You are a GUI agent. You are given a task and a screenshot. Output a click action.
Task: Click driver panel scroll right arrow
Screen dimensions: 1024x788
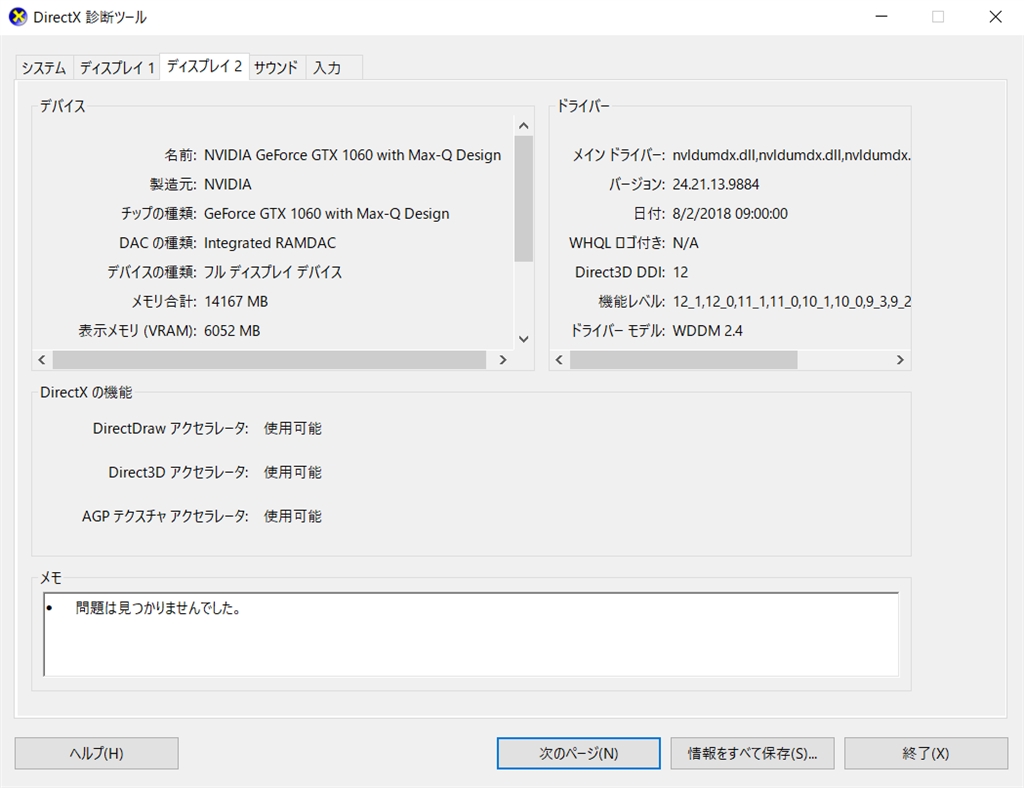[x=900, y=360]
